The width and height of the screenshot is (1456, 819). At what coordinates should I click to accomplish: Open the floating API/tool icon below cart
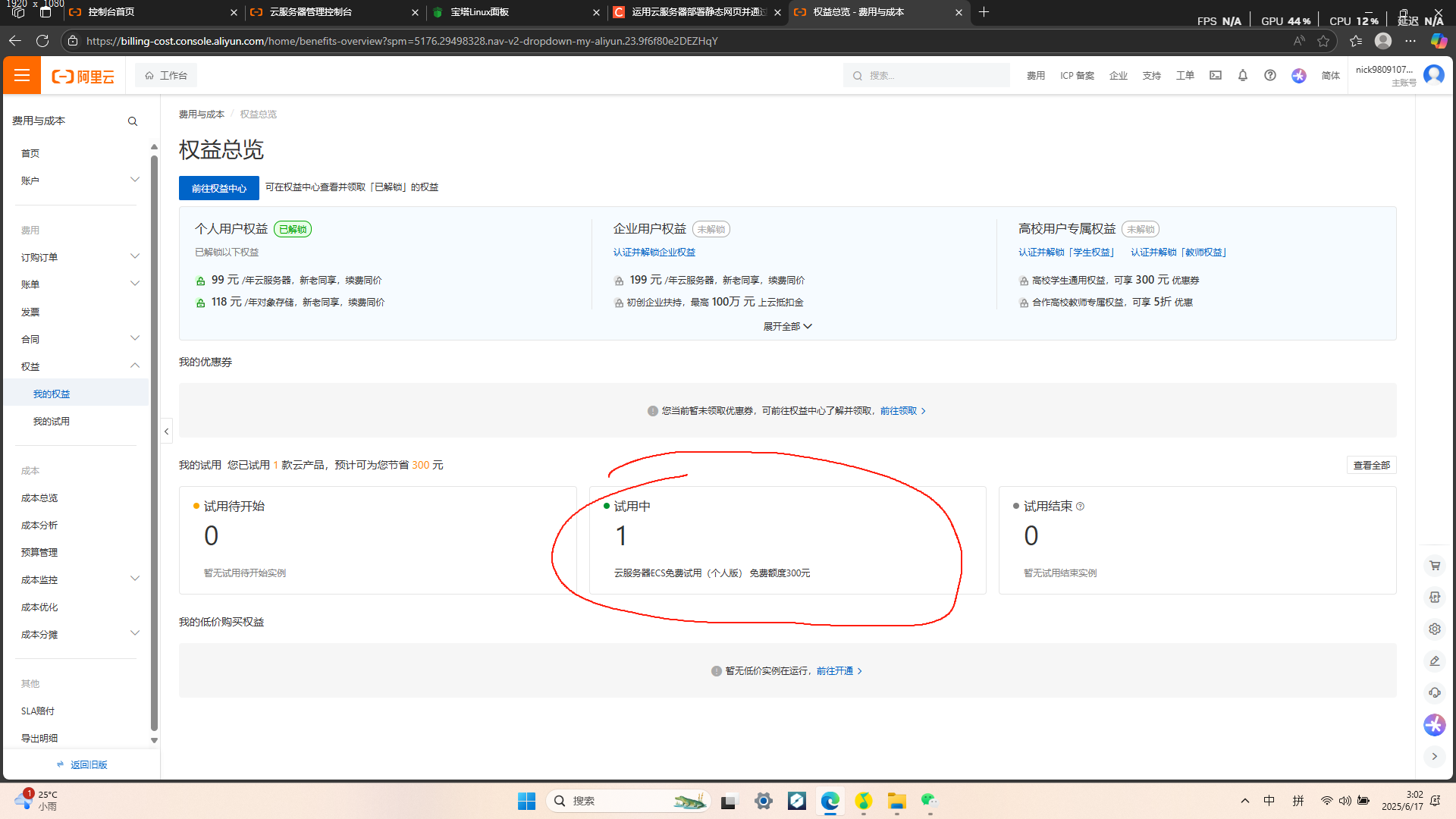point(1435,597)
